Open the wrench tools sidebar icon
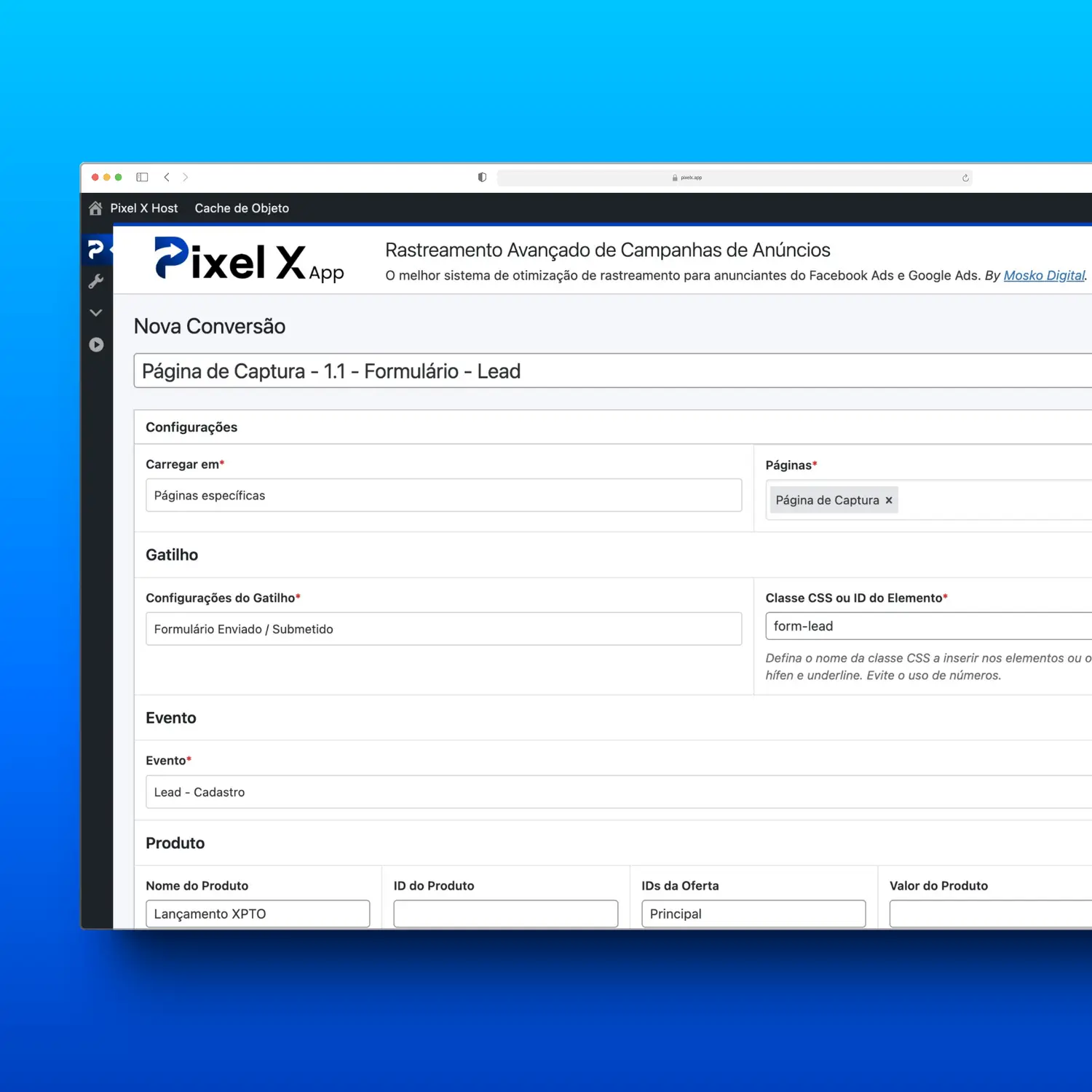 click(x=96, y=282)
